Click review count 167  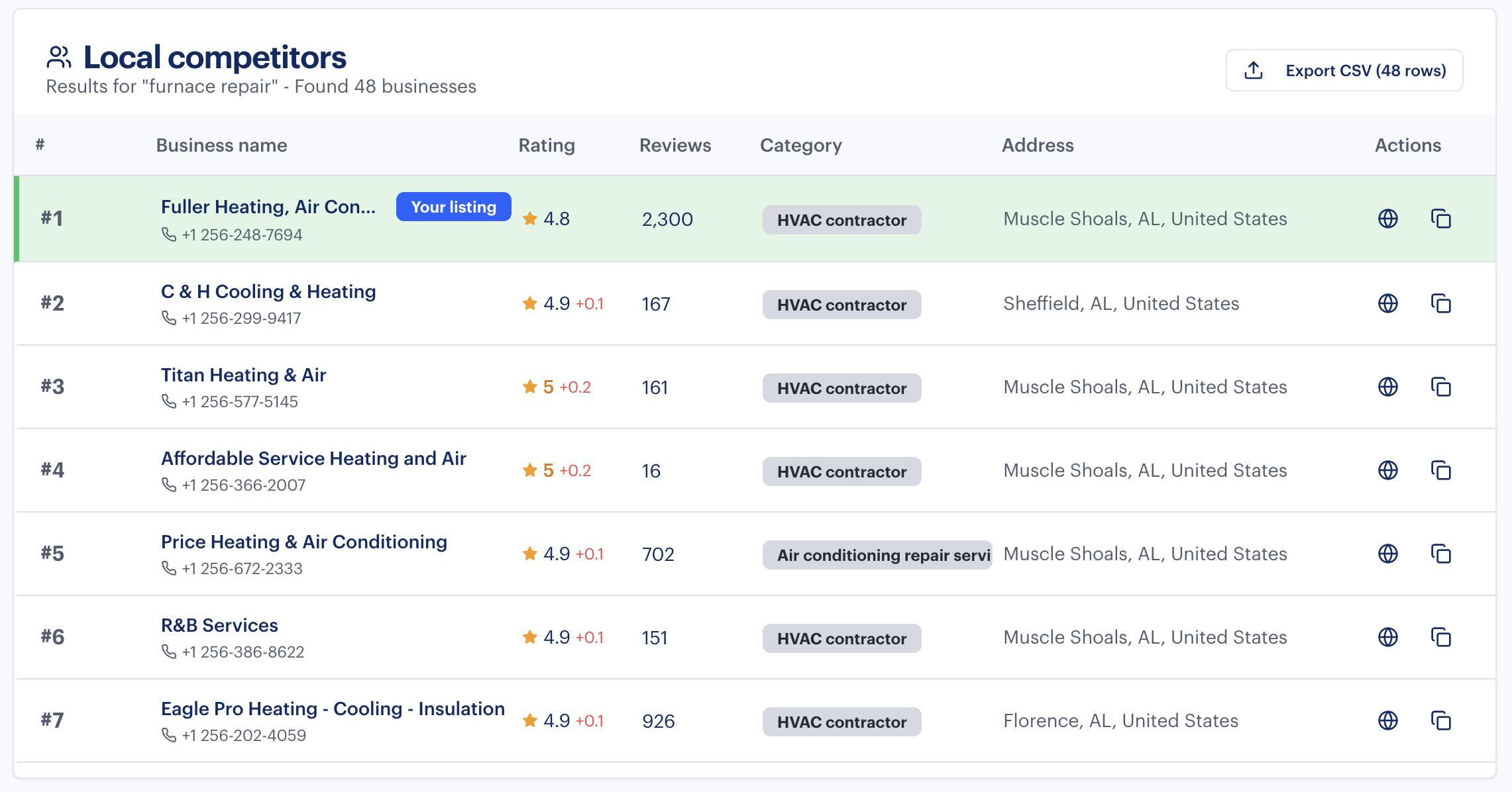tap(656, 304)
